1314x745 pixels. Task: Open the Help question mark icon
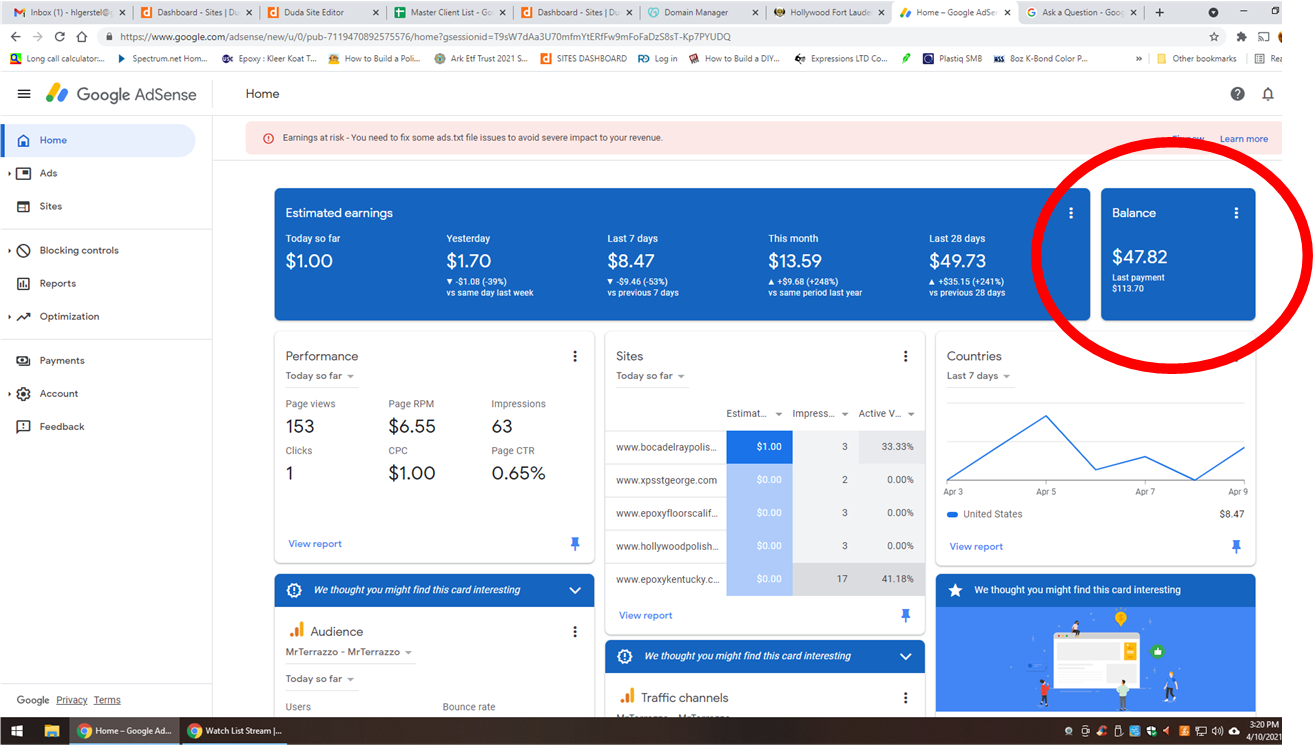pos(1238,94)
